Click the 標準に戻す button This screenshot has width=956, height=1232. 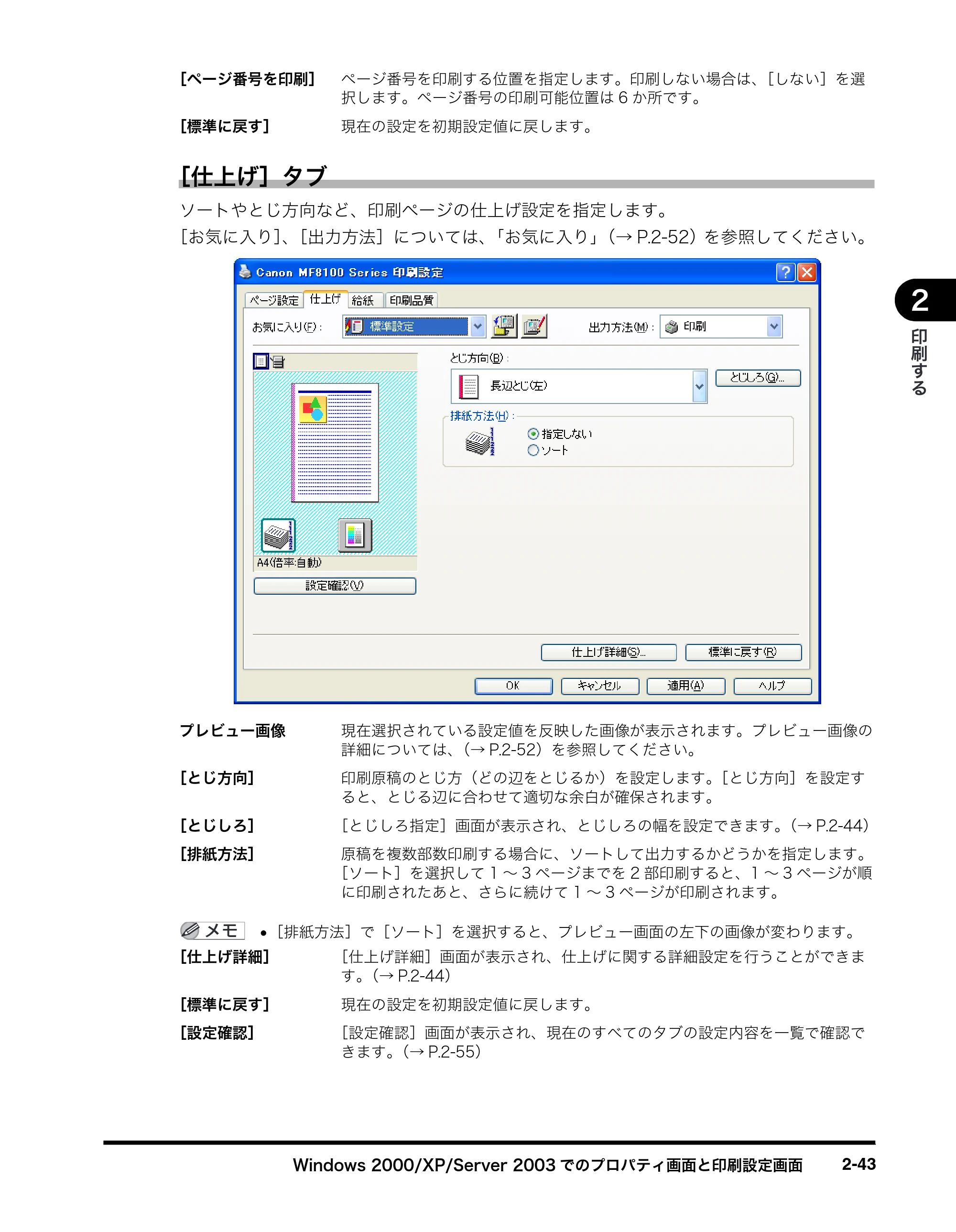pos(743,652)
